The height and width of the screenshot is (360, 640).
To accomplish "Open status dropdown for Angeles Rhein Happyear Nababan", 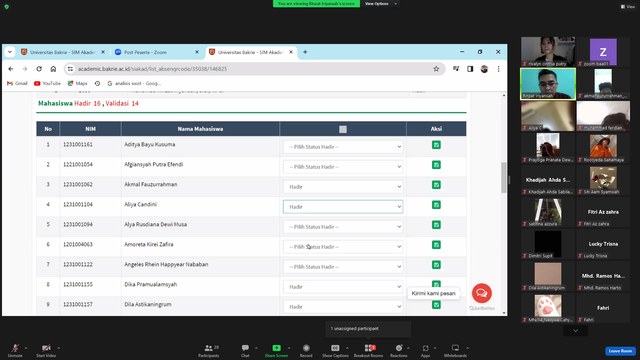I will pos(343,267).
